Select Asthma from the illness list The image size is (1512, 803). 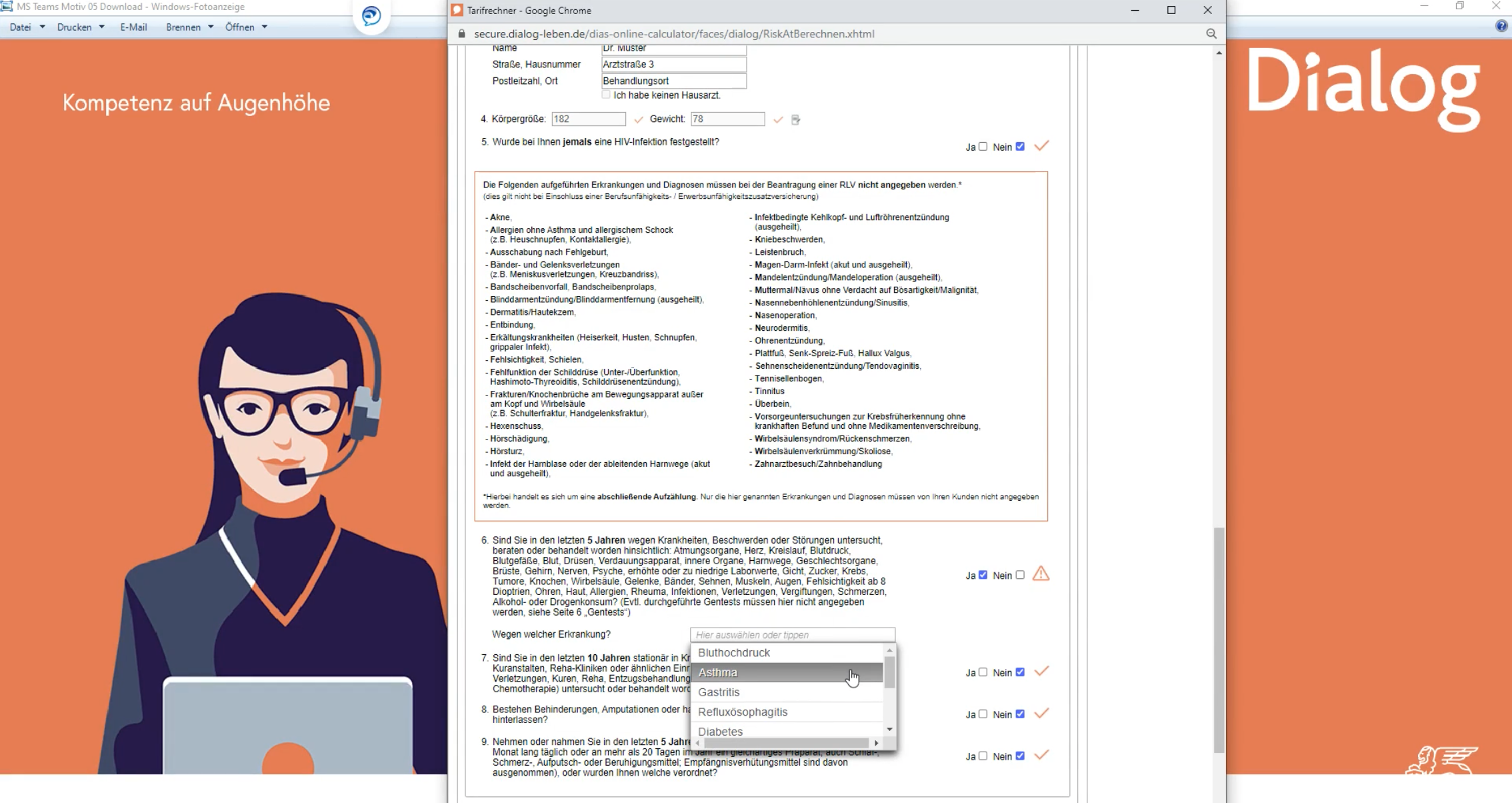tap(788, 672)
